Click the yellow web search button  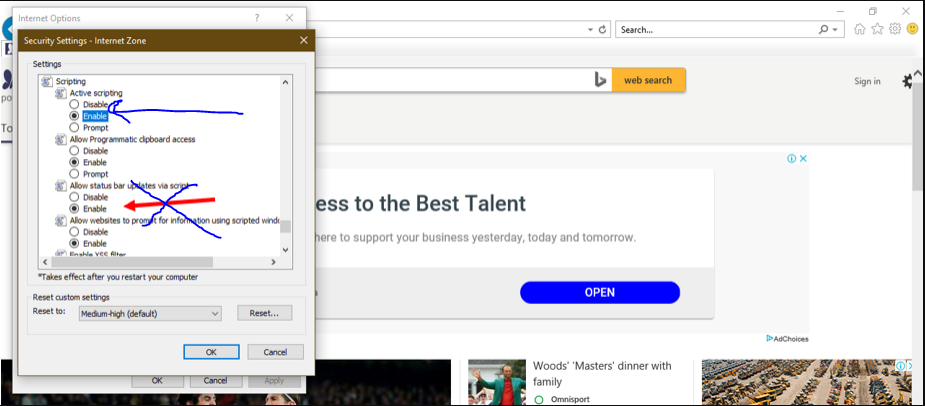point(648,80)
